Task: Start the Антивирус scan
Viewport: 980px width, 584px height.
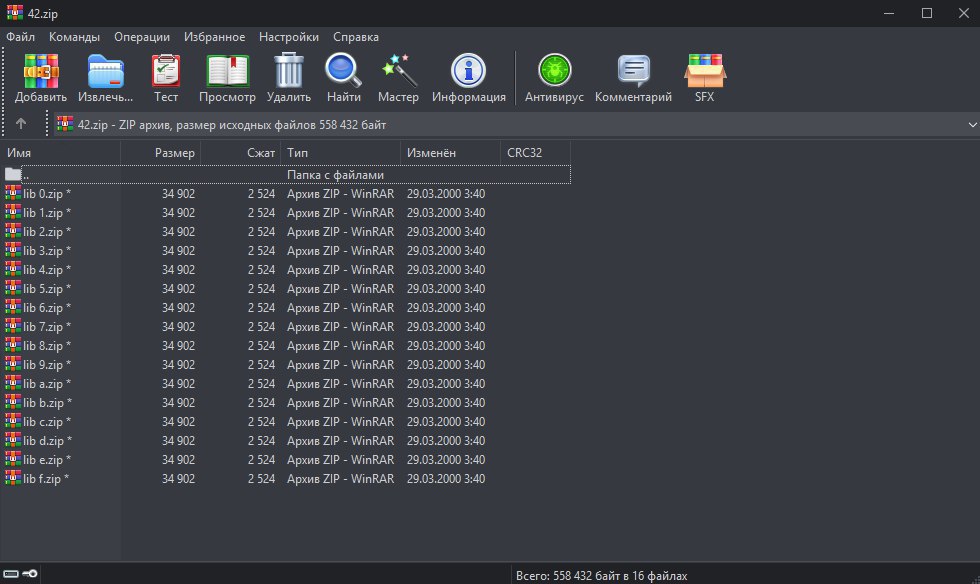Action: pyautogui.click(x=554, y=70)
